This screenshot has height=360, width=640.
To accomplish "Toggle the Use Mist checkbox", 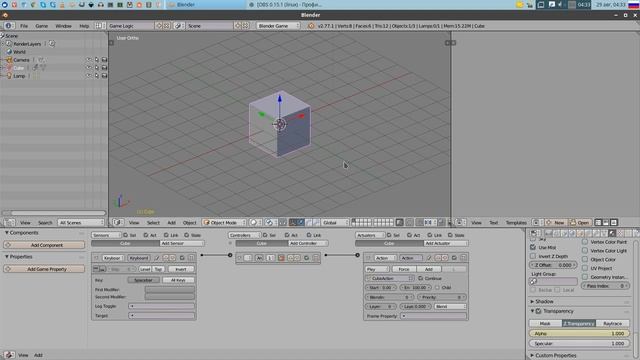I will (533, 247).
